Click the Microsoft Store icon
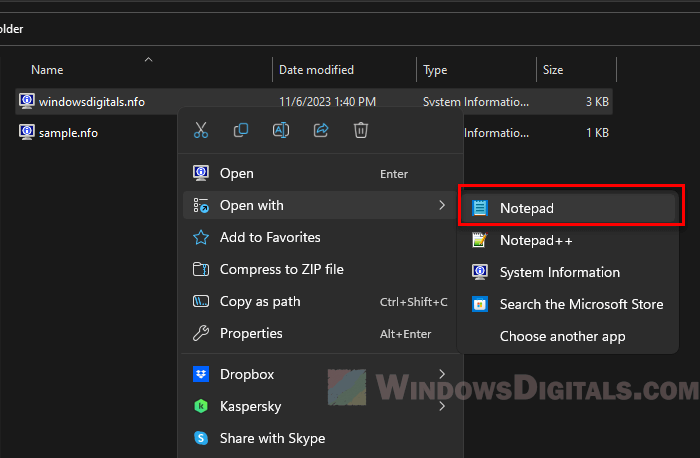Image resolution: width=700 pixels, height=458 pixels. tap(480, 304)
